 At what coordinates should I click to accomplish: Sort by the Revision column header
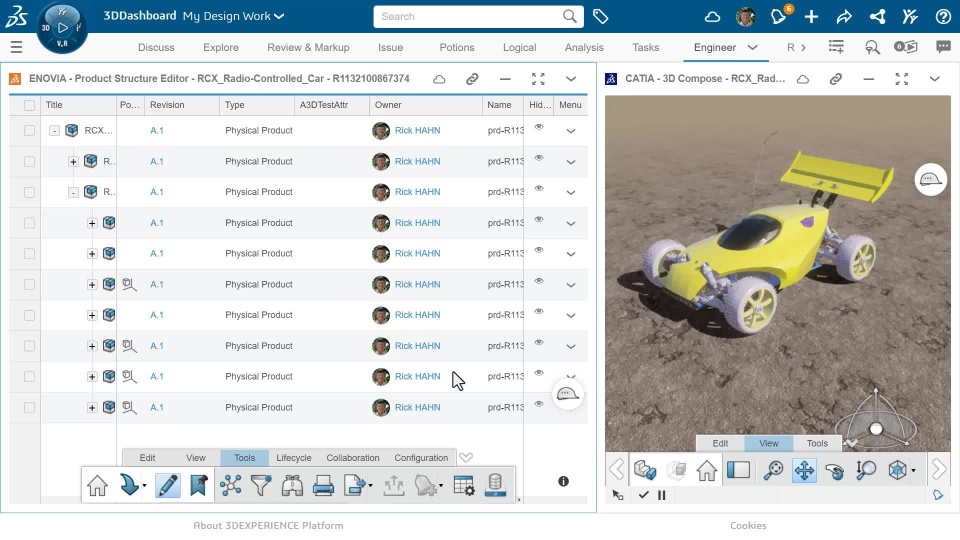tap(167, 105)
